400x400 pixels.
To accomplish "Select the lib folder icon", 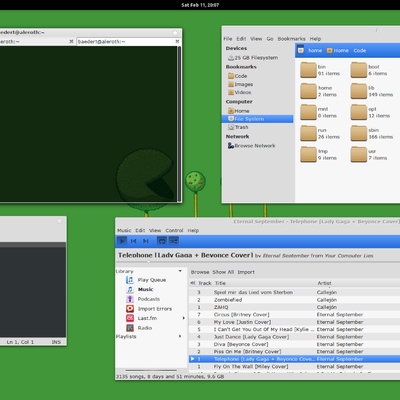I will (359, 91).
